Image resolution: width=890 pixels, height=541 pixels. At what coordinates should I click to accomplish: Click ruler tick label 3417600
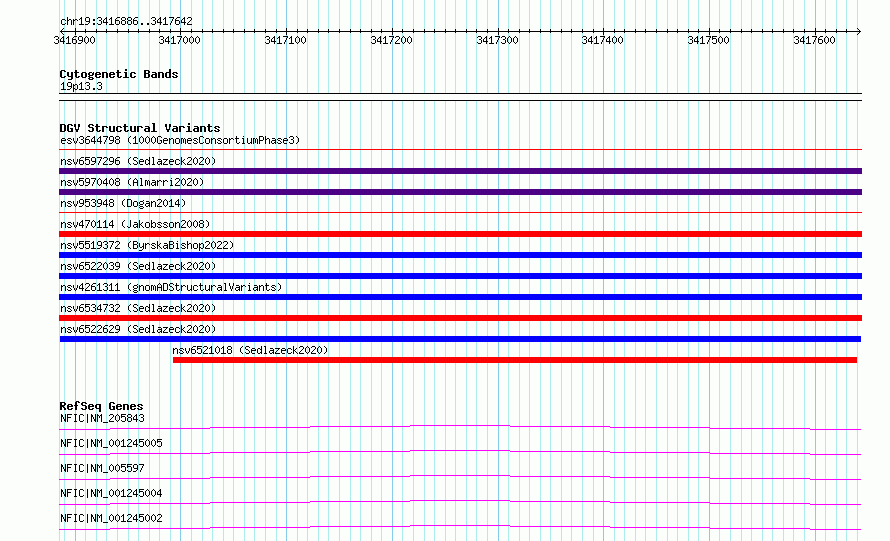point(815,40)
